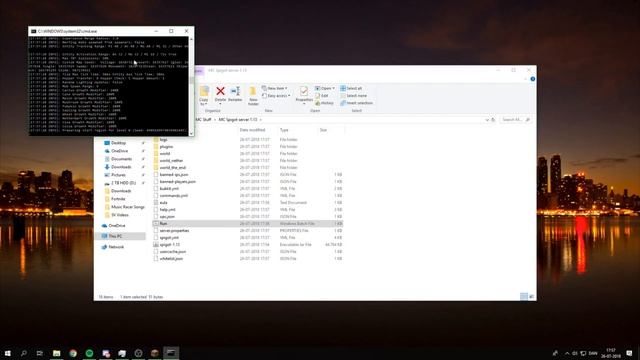Open the Action Center notification icon
640x360 pixels.
click(x=629, y=353)
